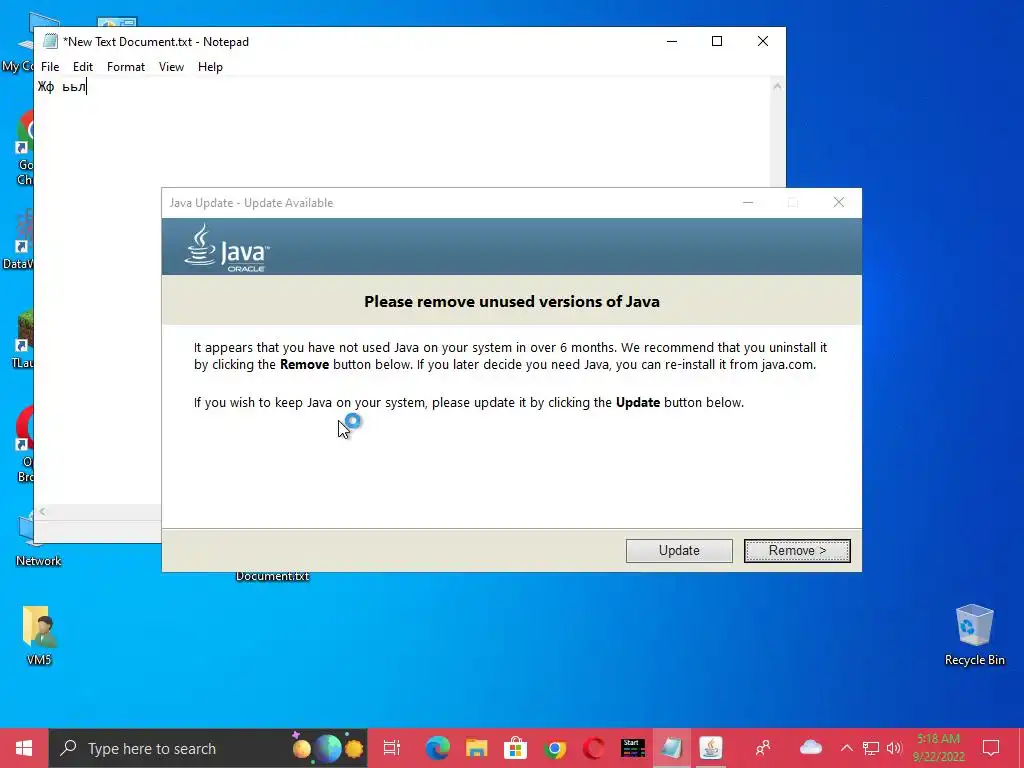This screenshot has height=768, width=1024.
Task: Click the taskbar search box
Action: pyautogui.click(x=208, y=748)
